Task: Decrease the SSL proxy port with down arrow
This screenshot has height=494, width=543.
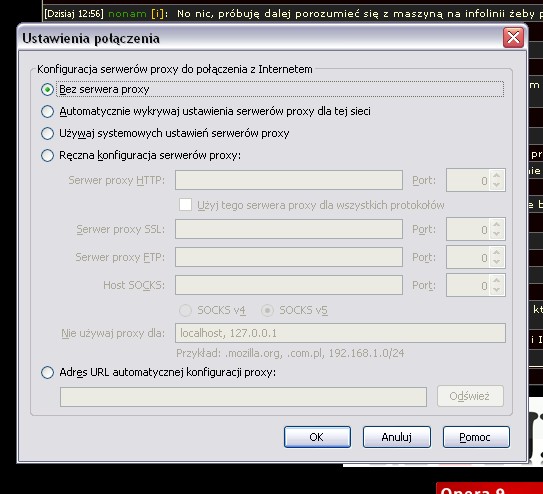Action: pos(497,234)
